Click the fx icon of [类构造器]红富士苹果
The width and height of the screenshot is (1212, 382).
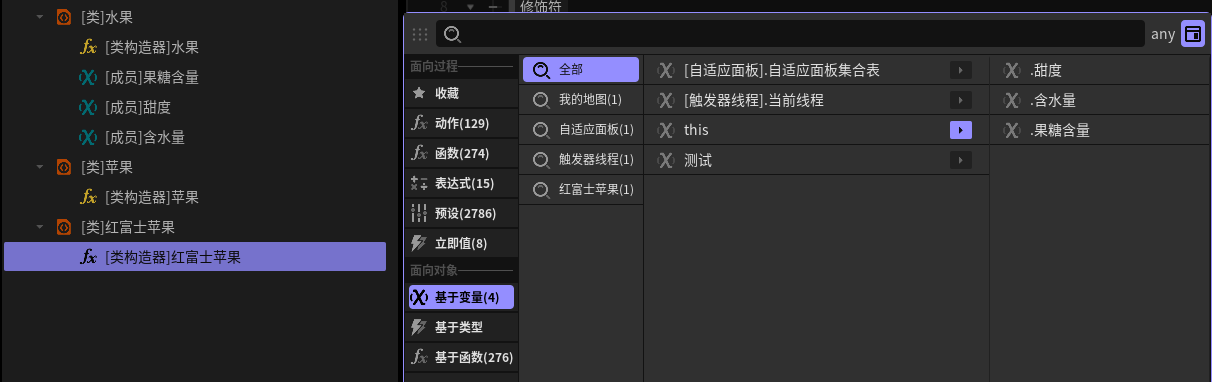click(88, 257)
